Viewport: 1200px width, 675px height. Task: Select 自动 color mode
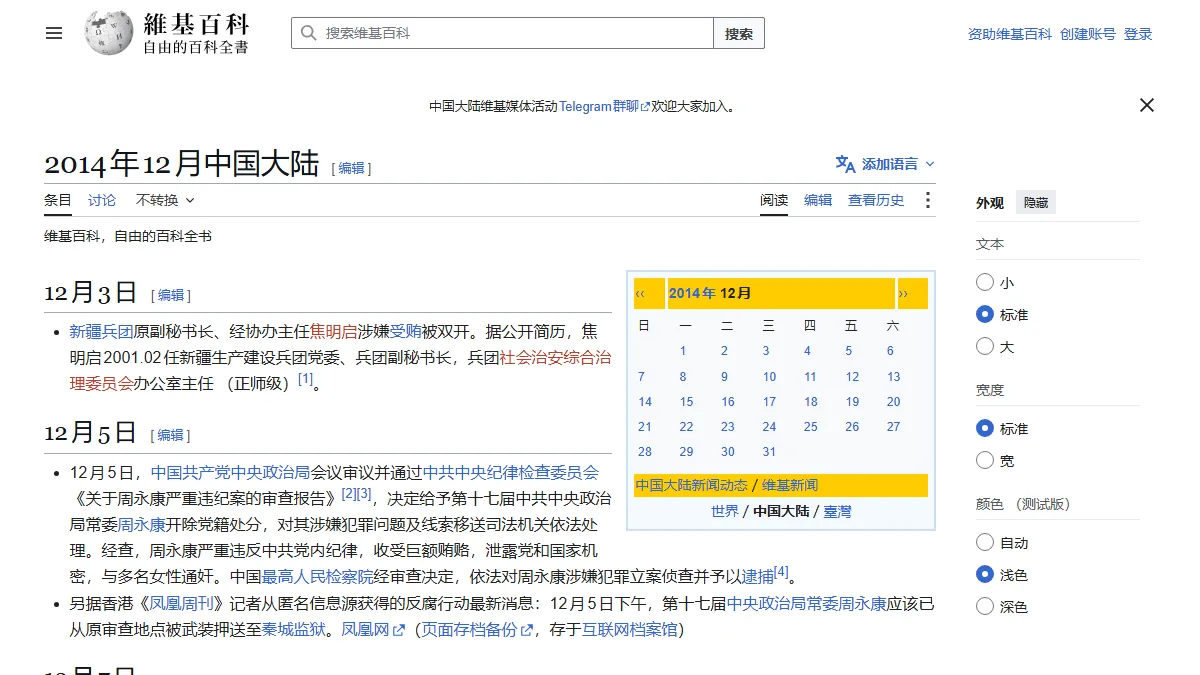[x=985, y=543]
